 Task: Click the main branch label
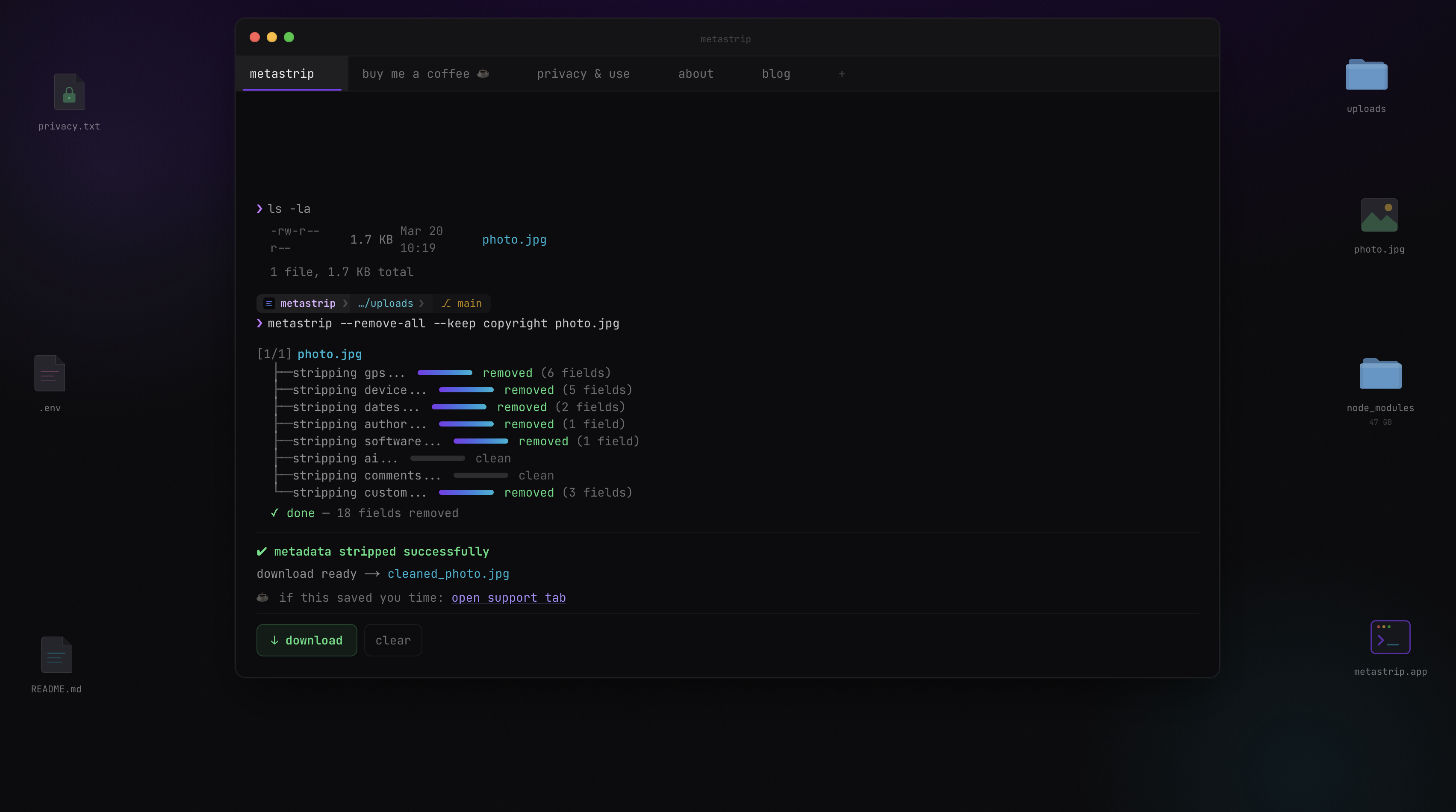[x=470, y=303]
